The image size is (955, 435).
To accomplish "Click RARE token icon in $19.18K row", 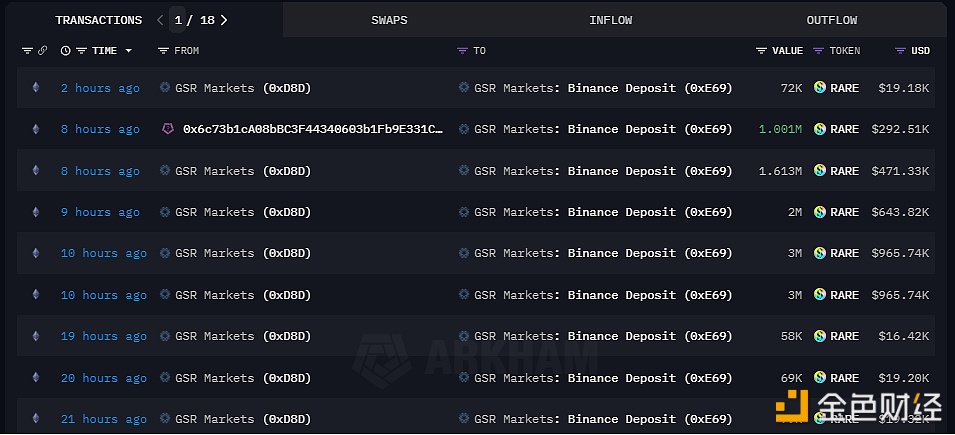I will 820,88.
